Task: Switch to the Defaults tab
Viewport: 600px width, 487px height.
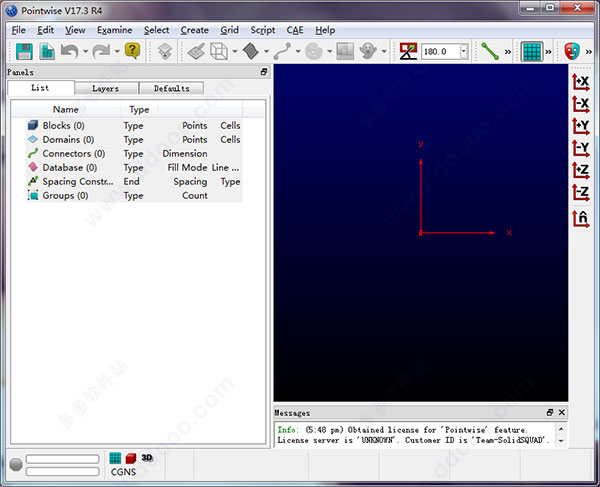Action: pyautogui.click(x=171, y=88)
